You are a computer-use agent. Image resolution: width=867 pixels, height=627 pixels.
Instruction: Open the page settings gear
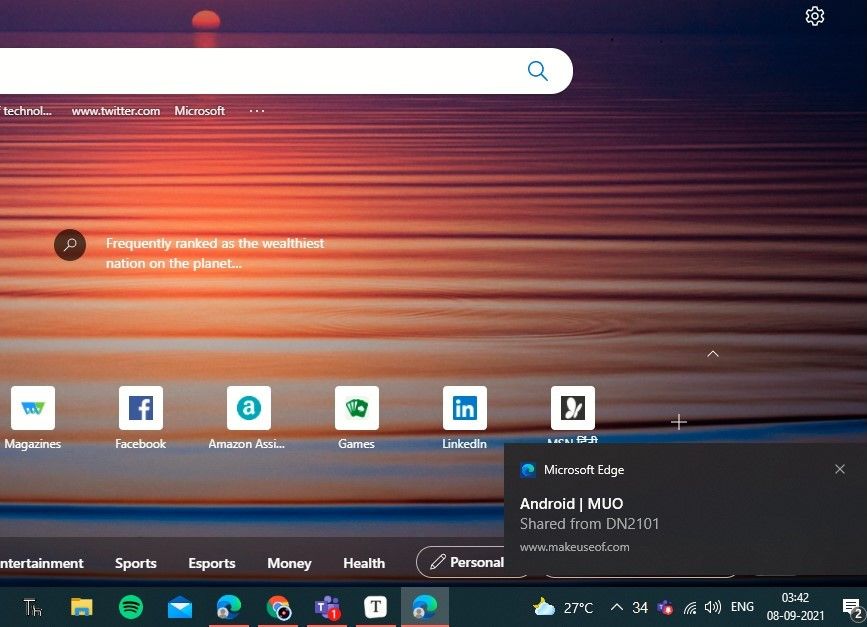coord(815,16)
